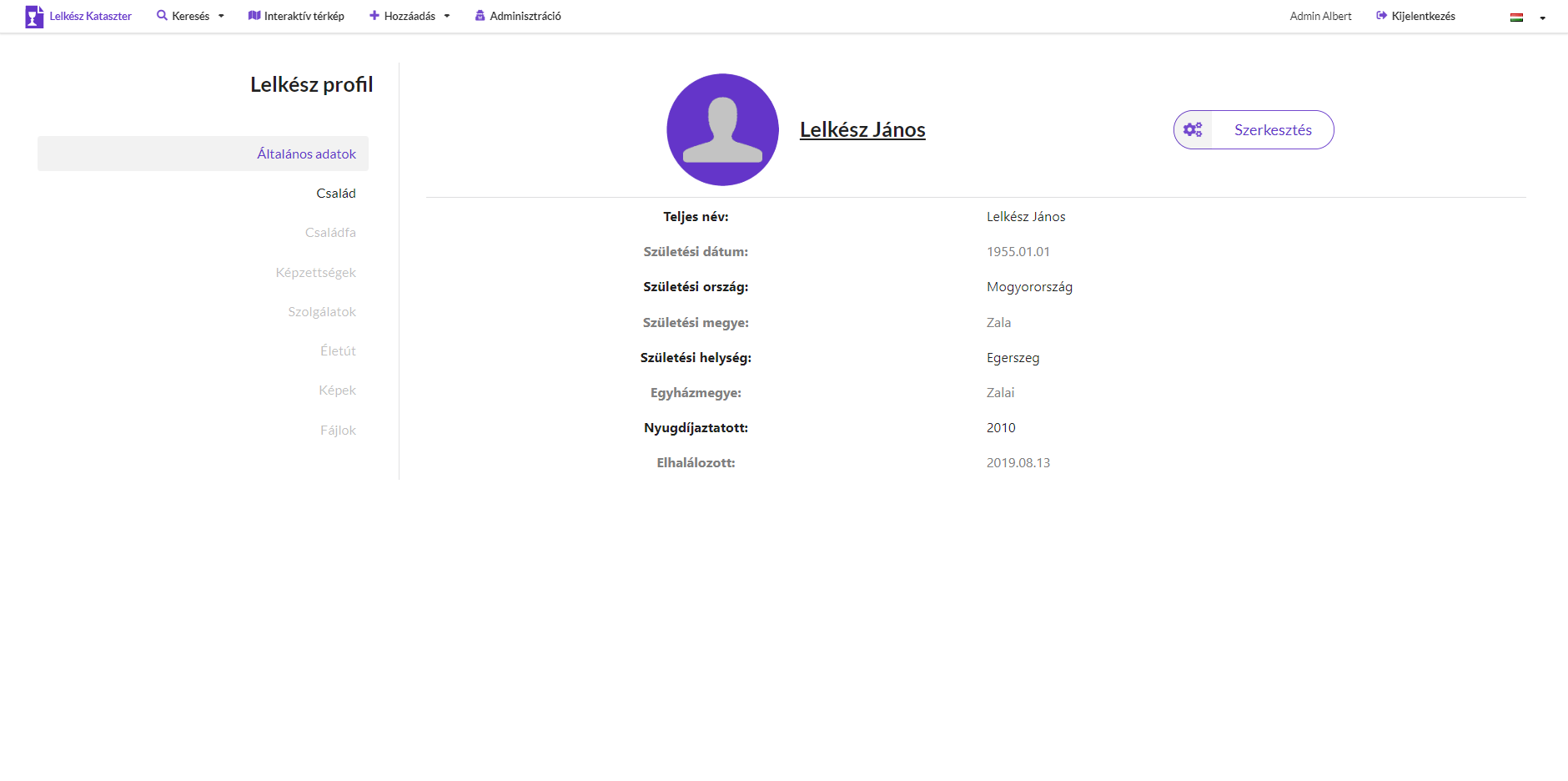The height and width of the screenshot is (781, 1568).
Task: Click the Adminisztráció user icon
Action: [x=480, y=16]
